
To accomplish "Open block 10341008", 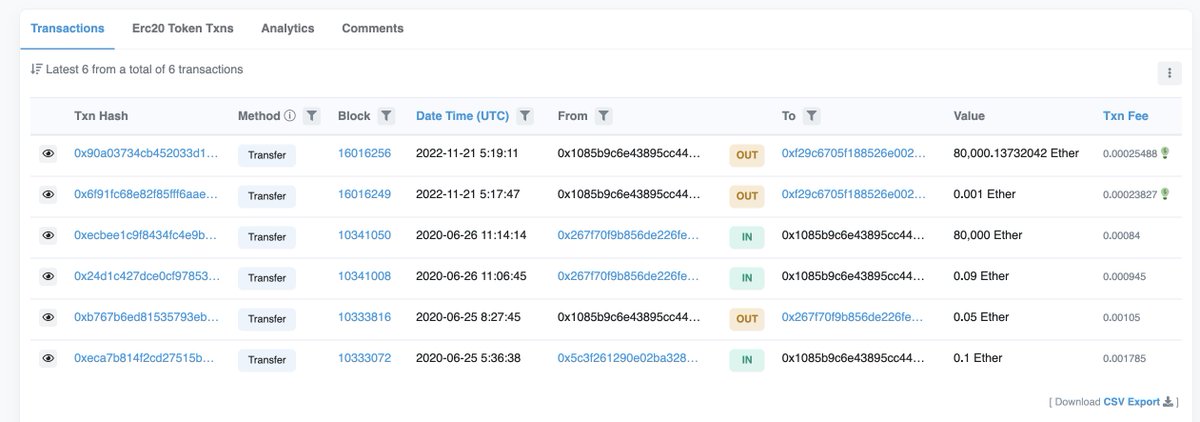I will pyautogui.click(x=364, y=276).
